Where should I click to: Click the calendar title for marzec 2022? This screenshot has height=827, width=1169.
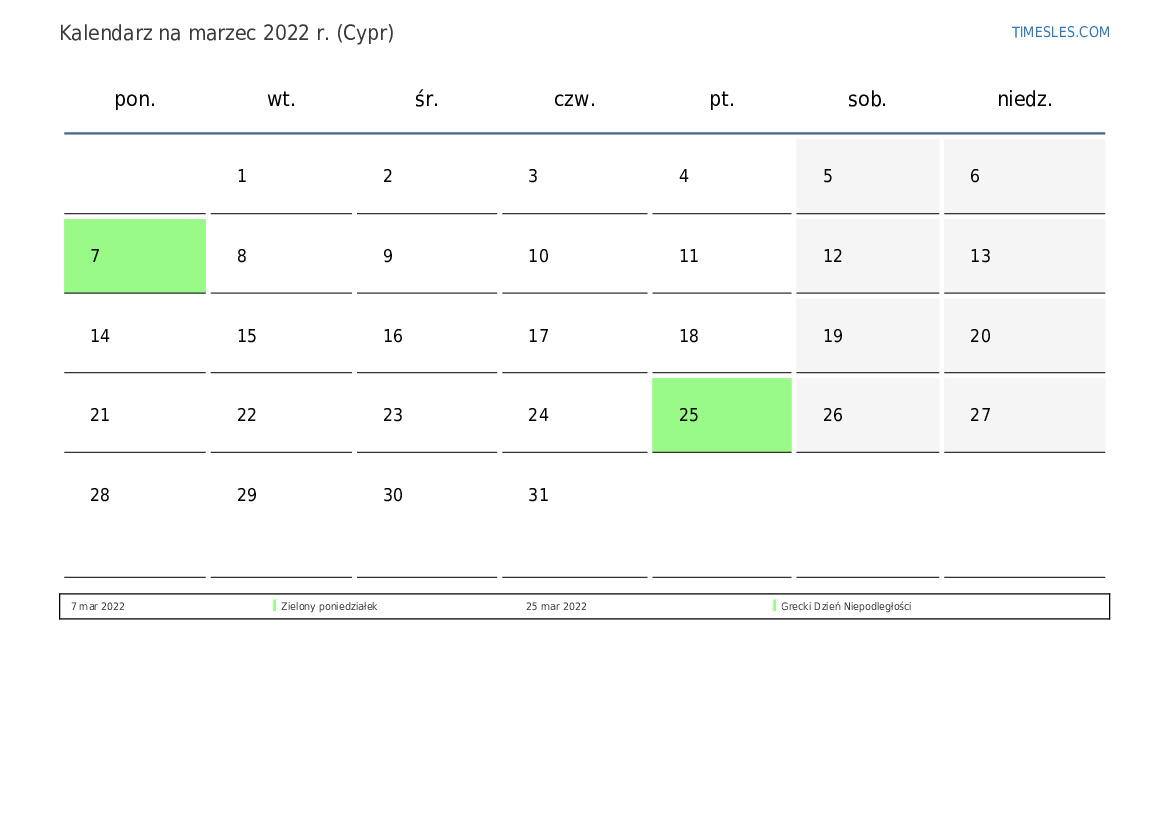[227, 33]
